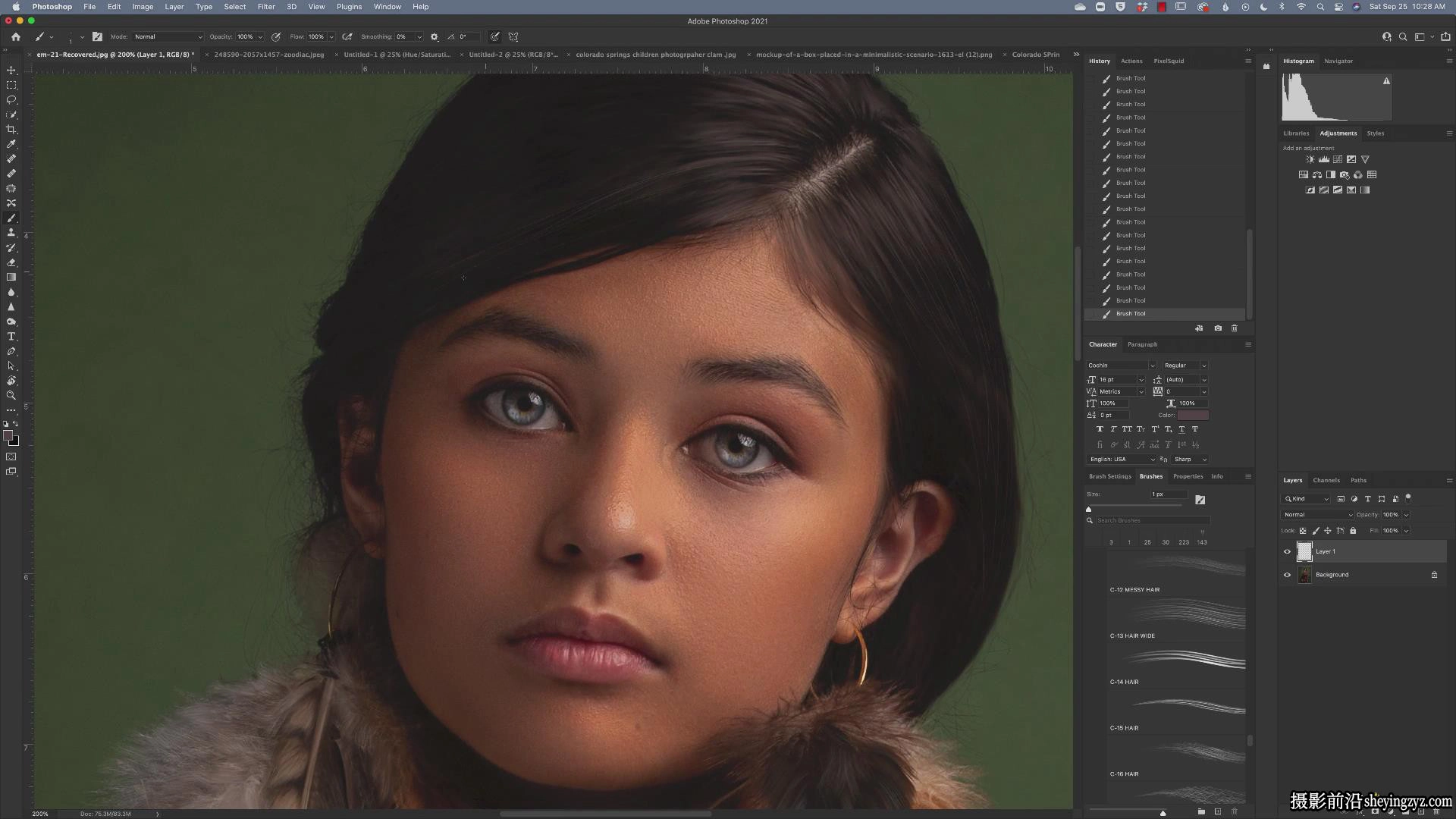Create new snapshot in History panel
1456x819 pixels.
(1218, 328)
